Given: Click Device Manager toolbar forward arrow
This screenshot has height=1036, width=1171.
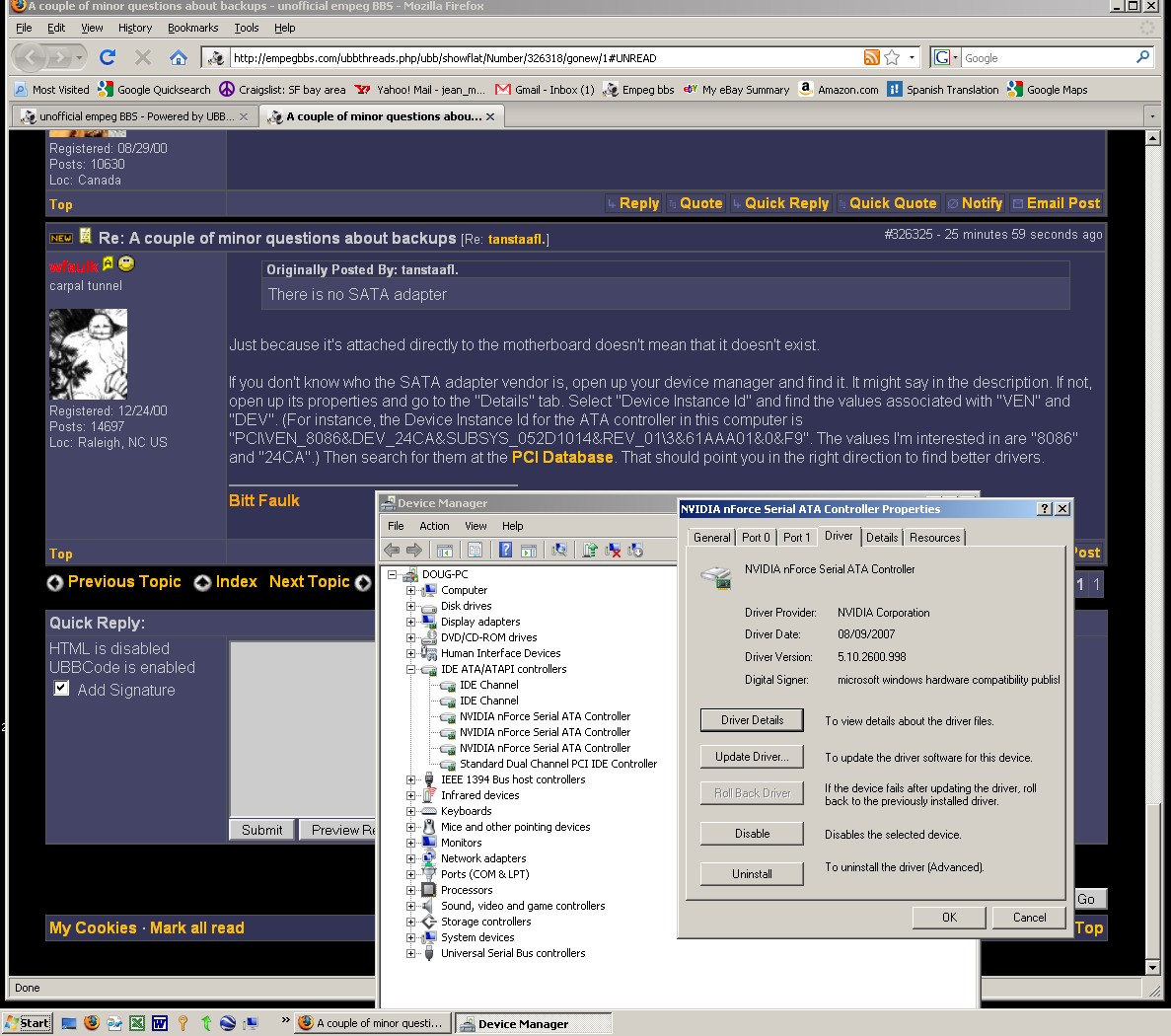Looking at the screenshot, I should tap(414, 551).
